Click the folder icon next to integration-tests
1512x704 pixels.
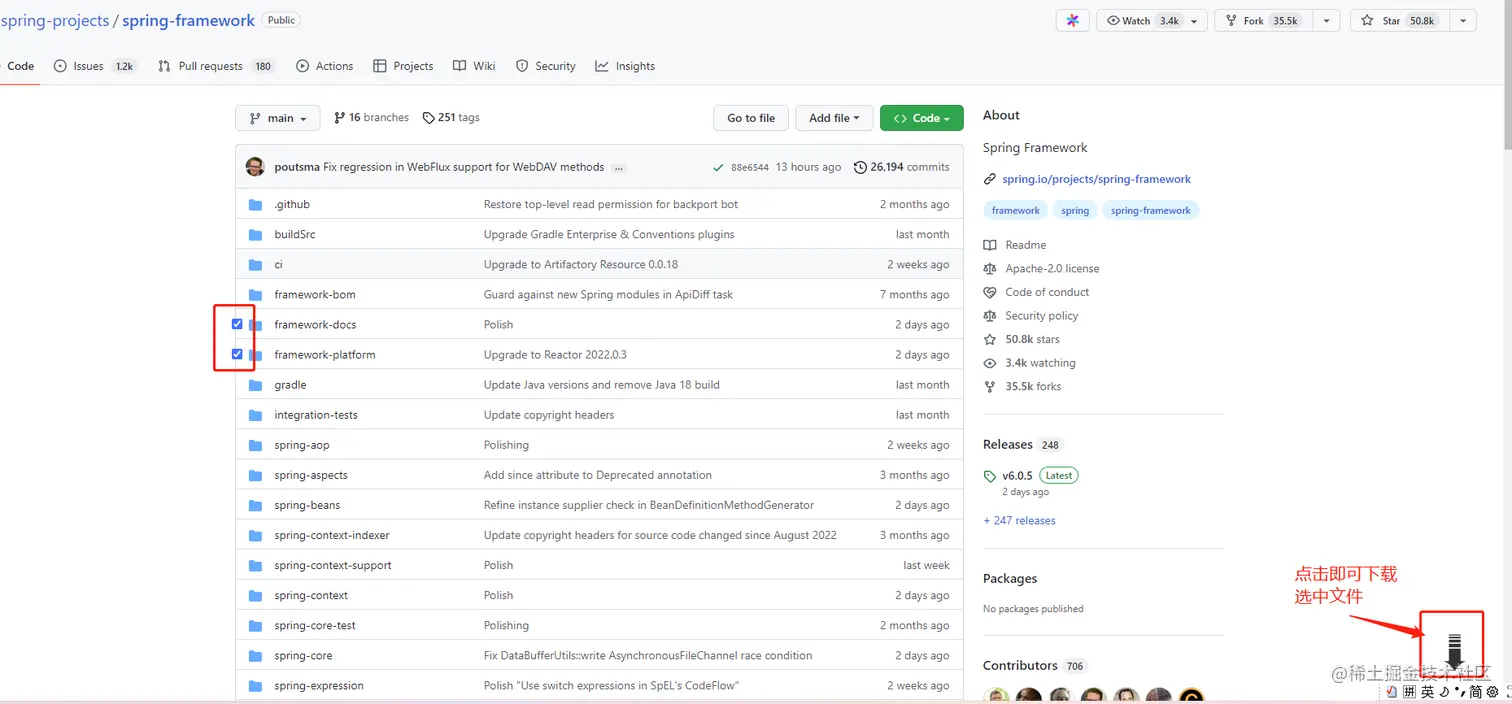255,415
